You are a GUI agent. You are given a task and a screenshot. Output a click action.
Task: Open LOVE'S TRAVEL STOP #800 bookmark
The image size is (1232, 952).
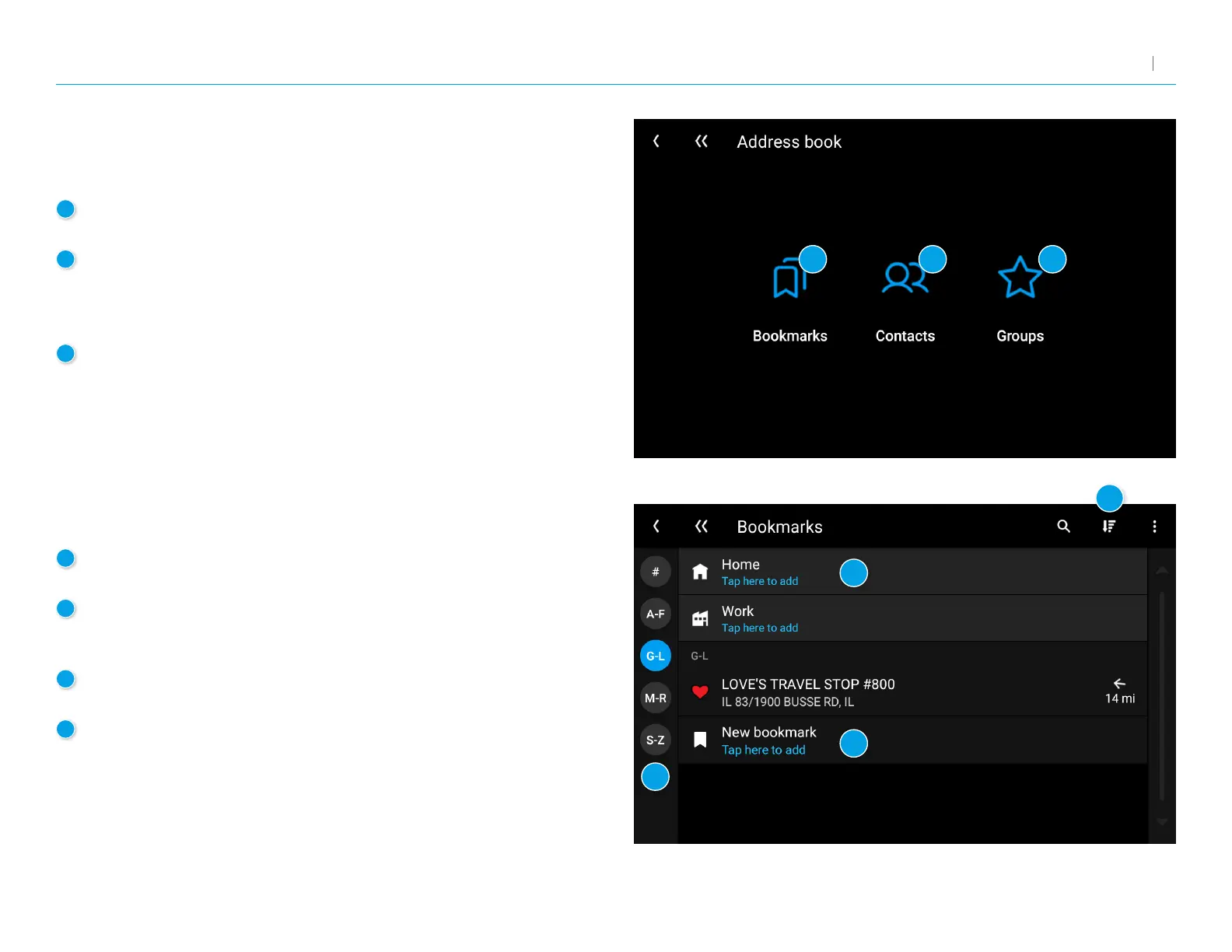913,692
